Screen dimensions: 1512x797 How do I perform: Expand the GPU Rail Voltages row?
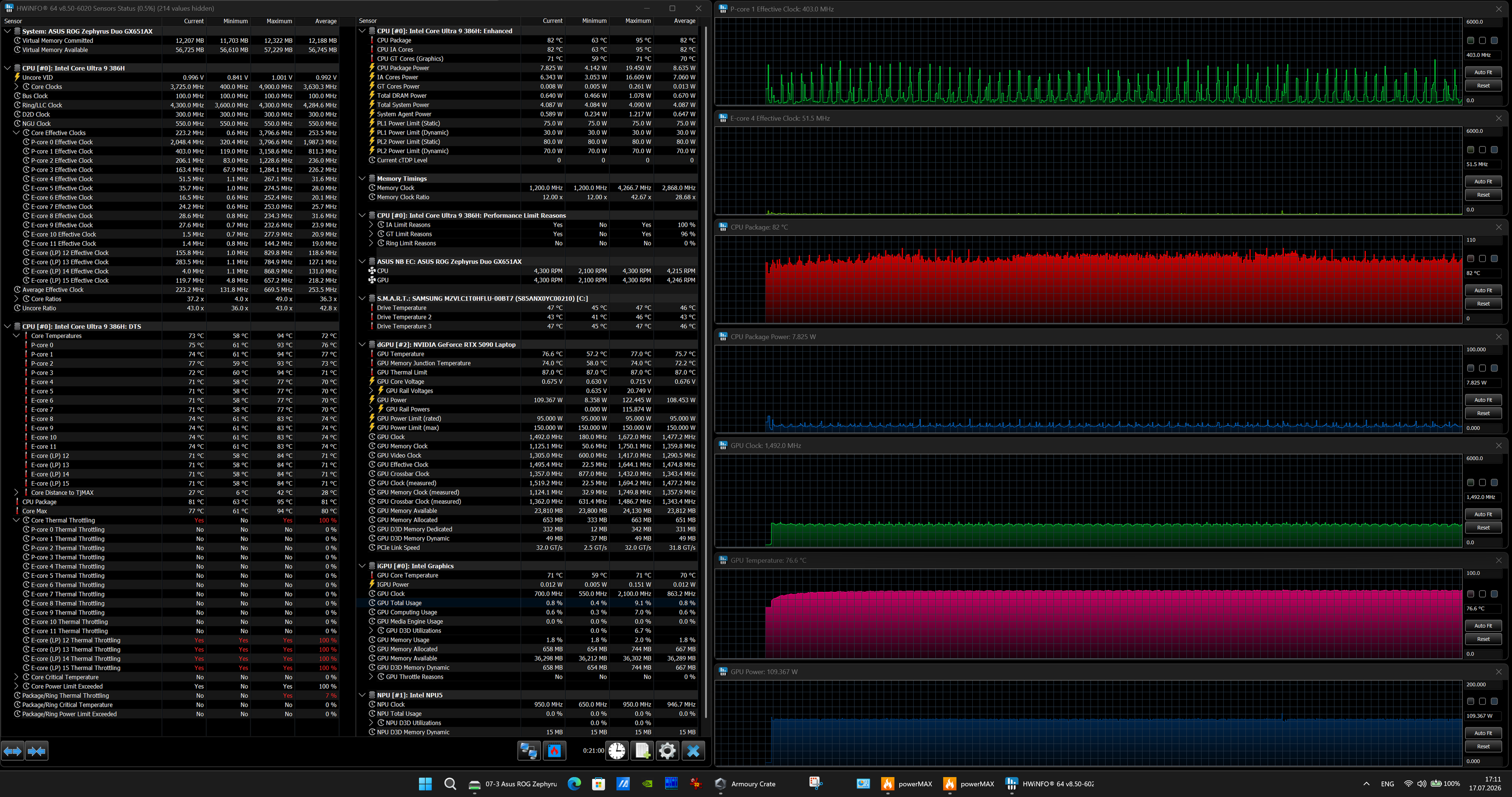click(x=371, y=391)
